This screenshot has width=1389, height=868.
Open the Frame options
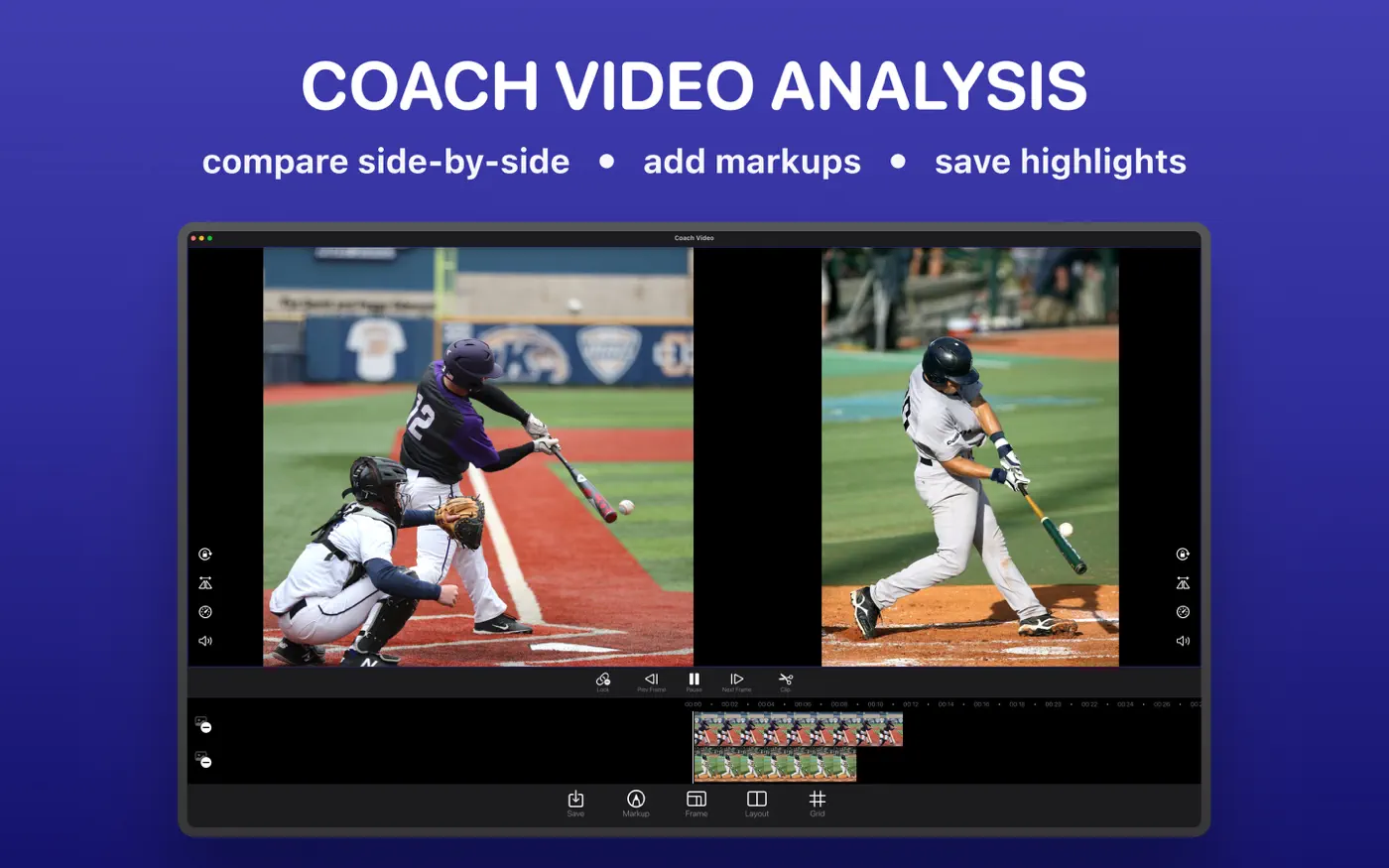tap(696, 803)
